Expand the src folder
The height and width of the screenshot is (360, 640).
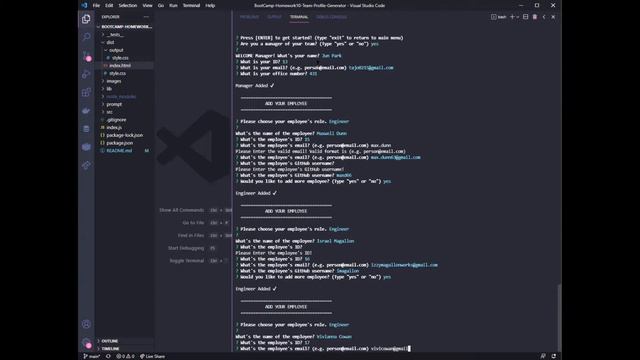[x=109, y=112]
